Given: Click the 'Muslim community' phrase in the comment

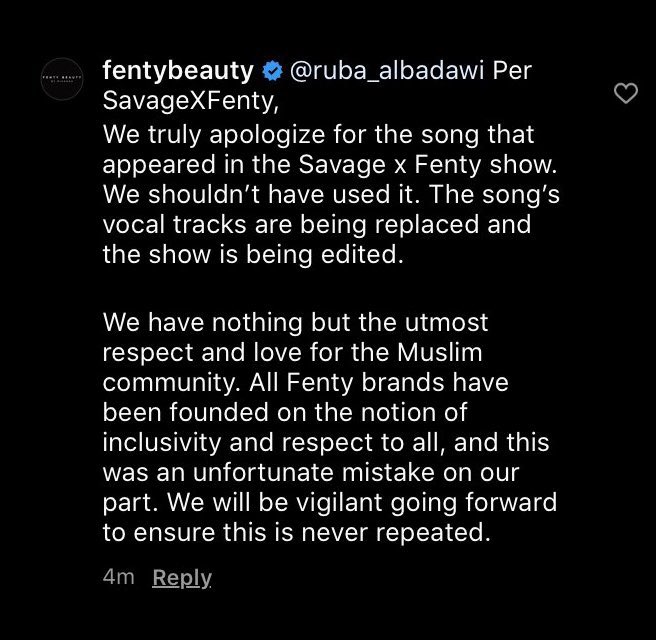Looking at the screenshot, I should 292,367.
